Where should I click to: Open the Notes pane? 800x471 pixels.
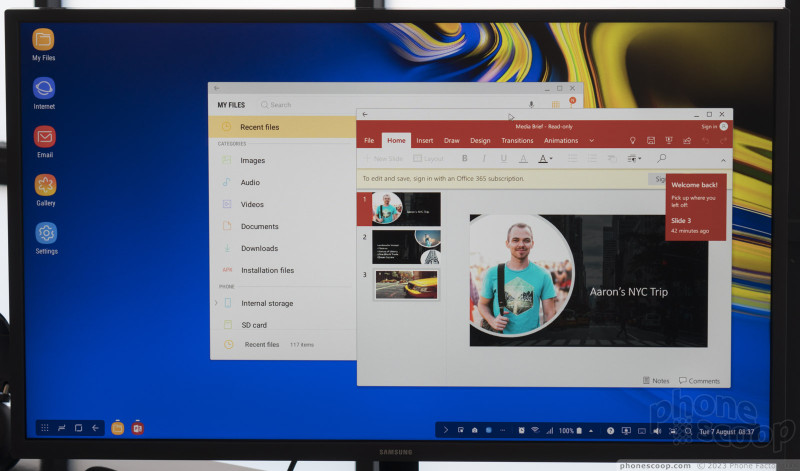tap(656, 381)
